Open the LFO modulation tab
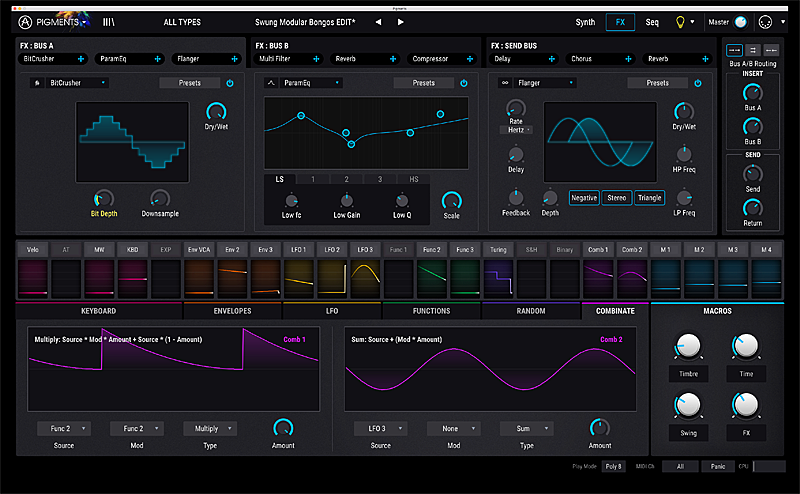 pyautogui.click(x=332, y=311)
